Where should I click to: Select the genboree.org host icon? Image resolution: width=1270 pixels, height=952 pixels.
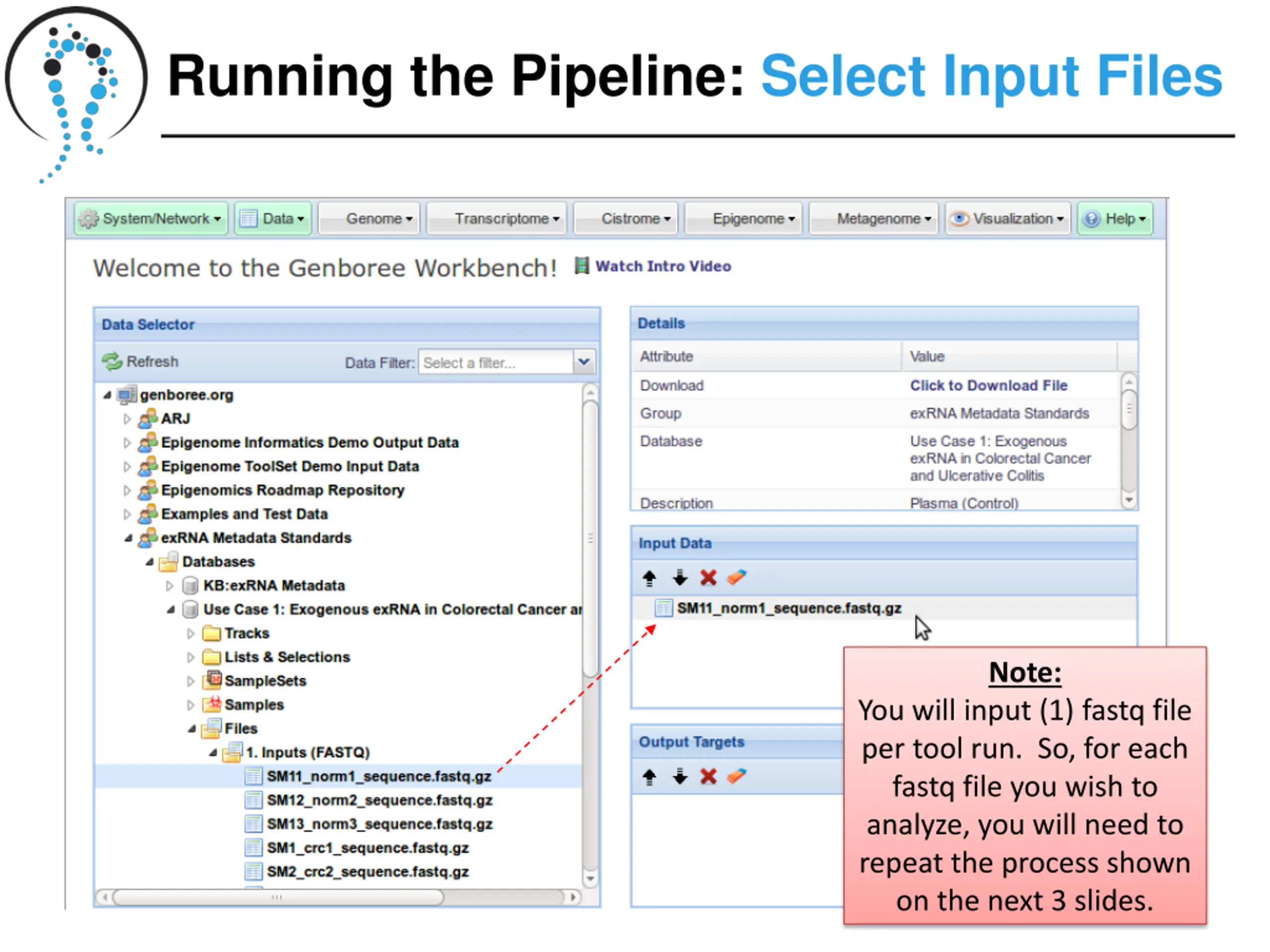[x=127, y=395]
